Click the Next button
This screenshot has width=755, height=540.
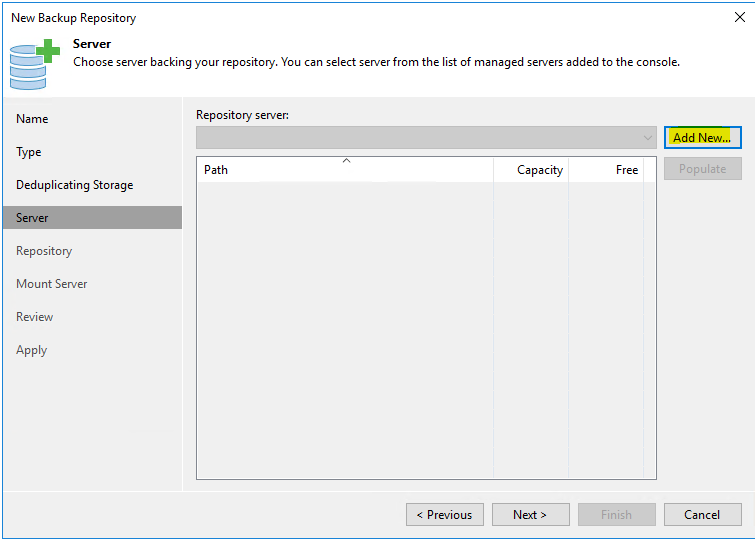coord(531,515)
